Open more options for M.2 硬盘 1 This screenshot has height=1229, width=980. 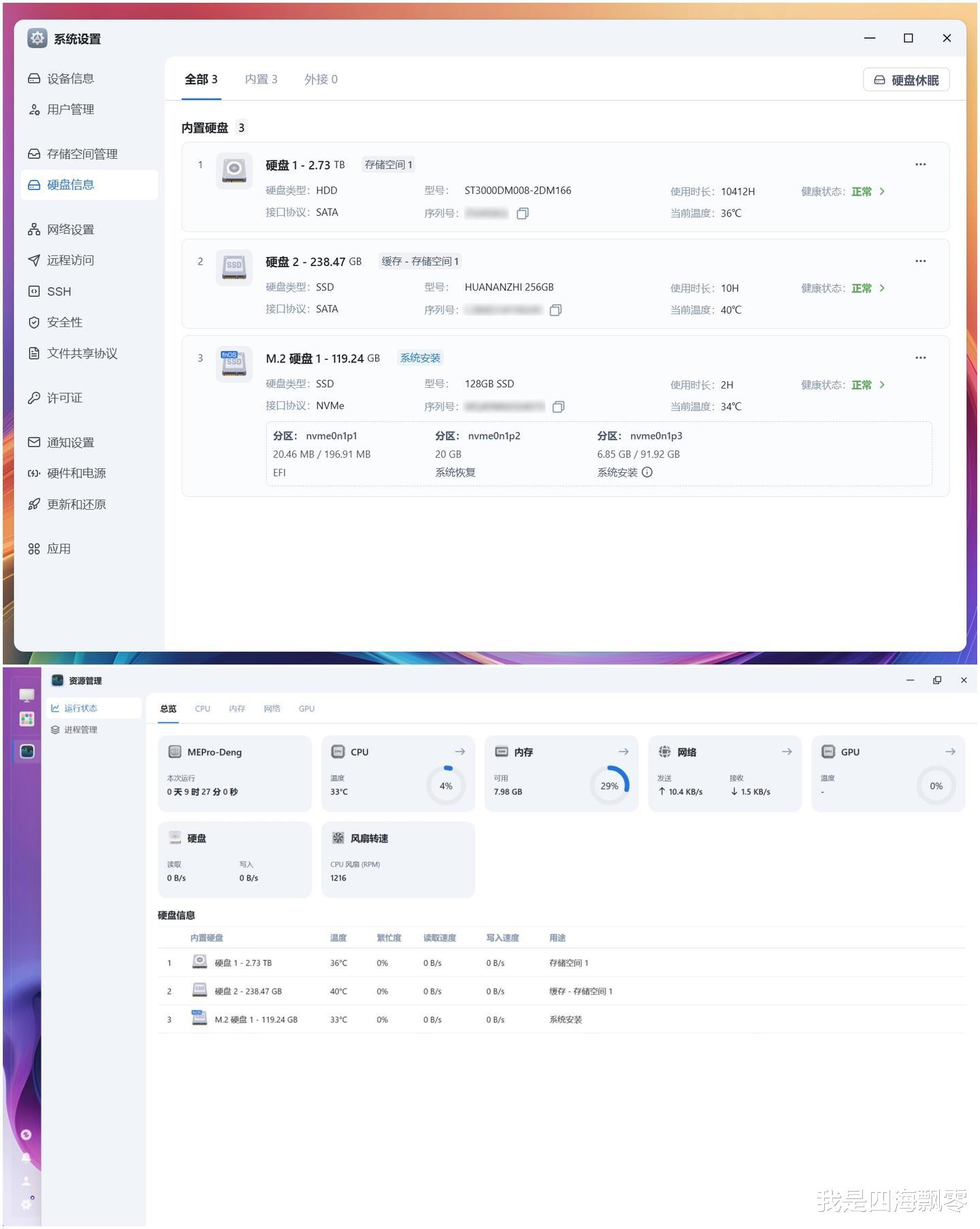(x=920, y=358)
